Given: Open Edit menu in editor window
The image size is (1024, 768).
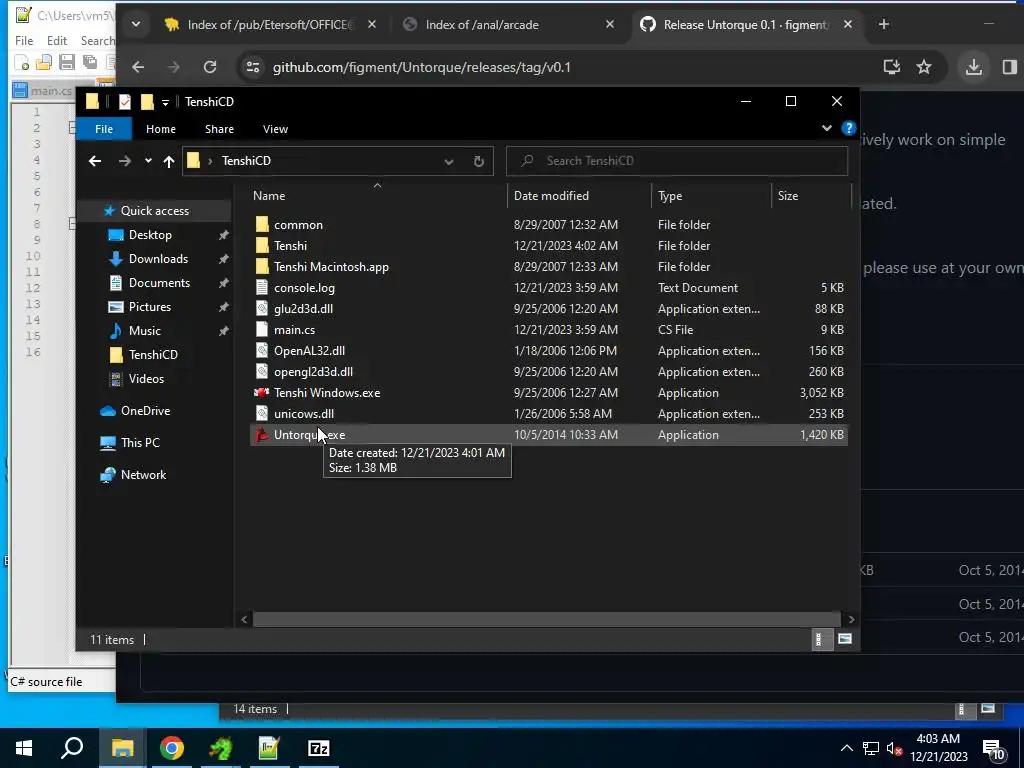Looking at the screenshot, I should [57, 40].
